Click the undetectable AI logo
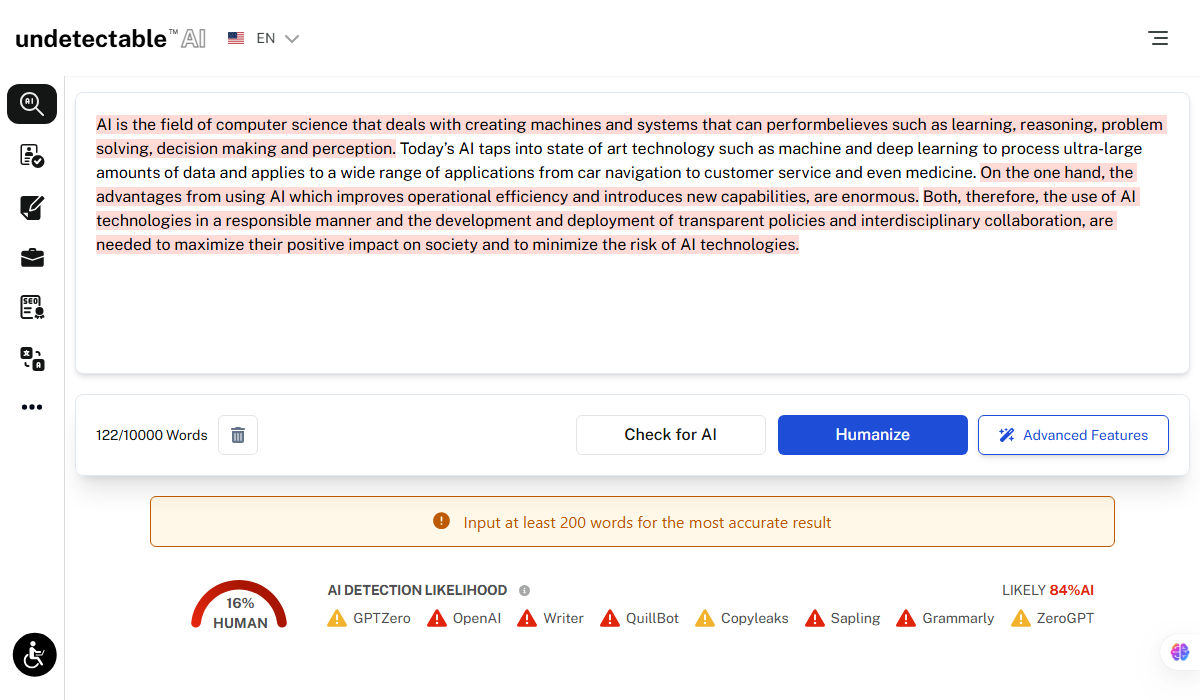The image size is (1200, 700). tap(110, 38)
